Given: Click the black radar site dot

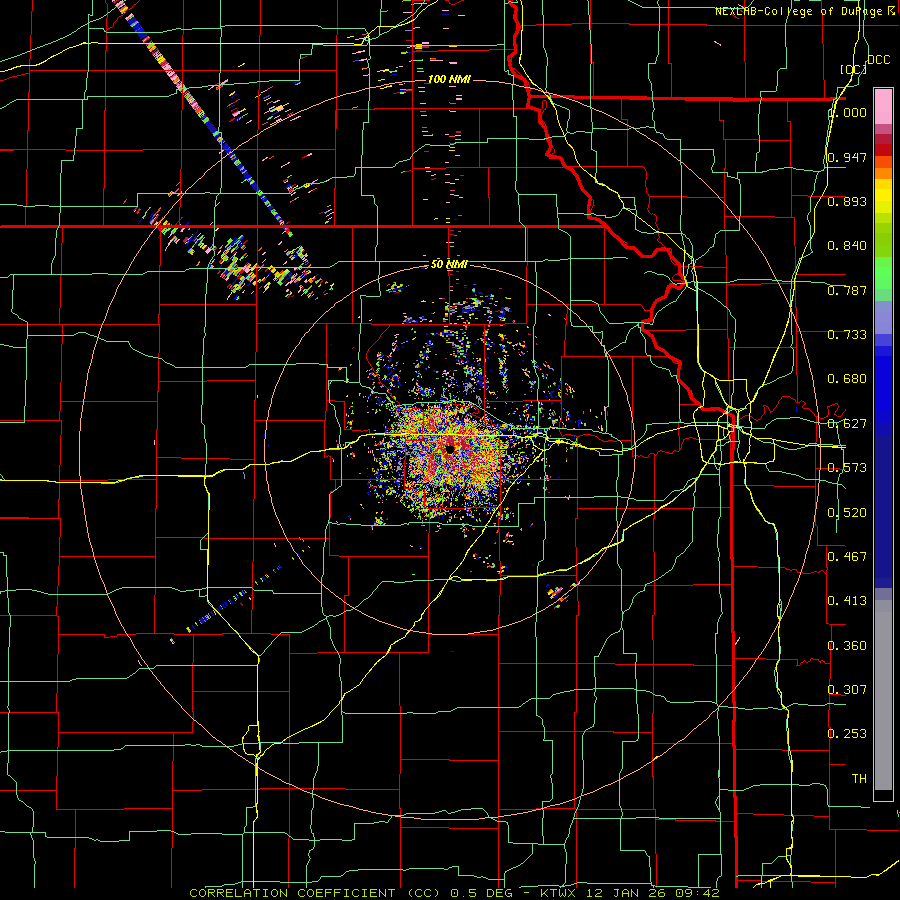Looking at the screenshot, I should (x=450, y=449).
